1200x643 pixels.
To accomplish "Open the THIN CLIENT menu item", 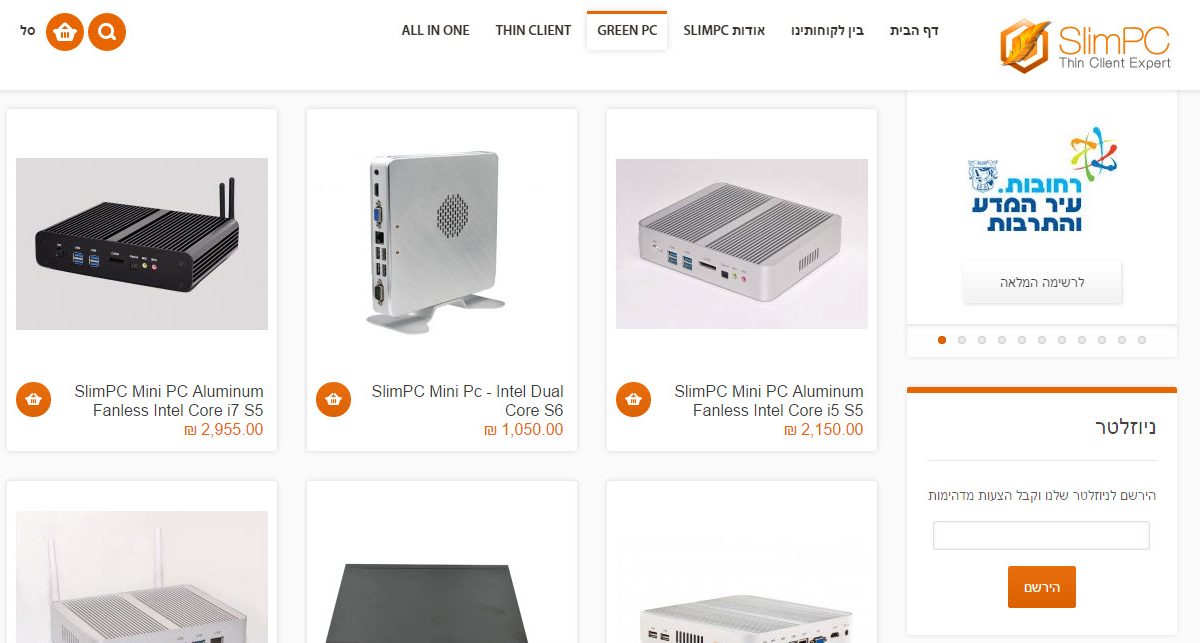I will click(533, 30).
